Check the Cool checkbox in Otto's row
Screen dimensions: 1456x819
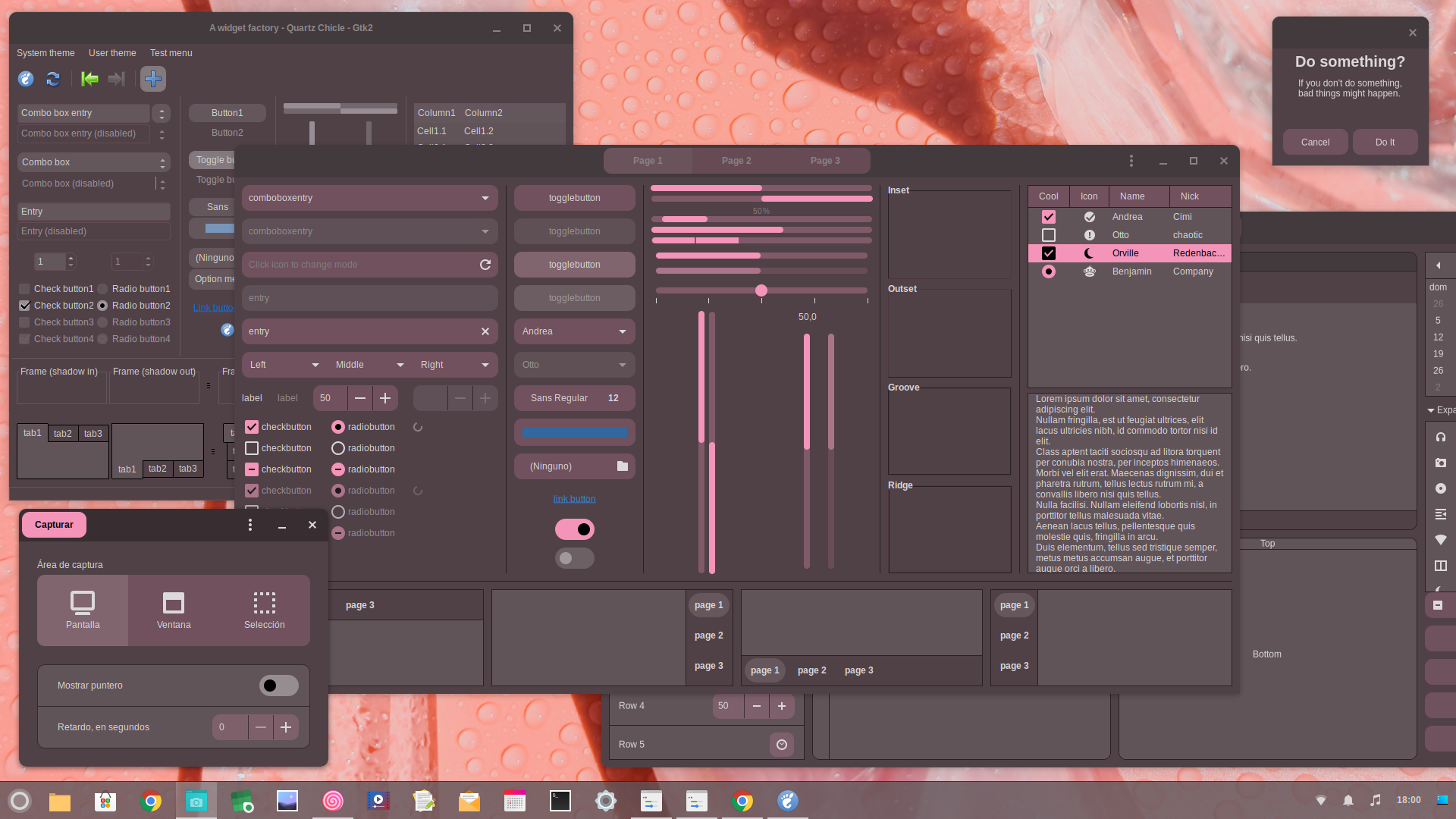point(1049,235)
